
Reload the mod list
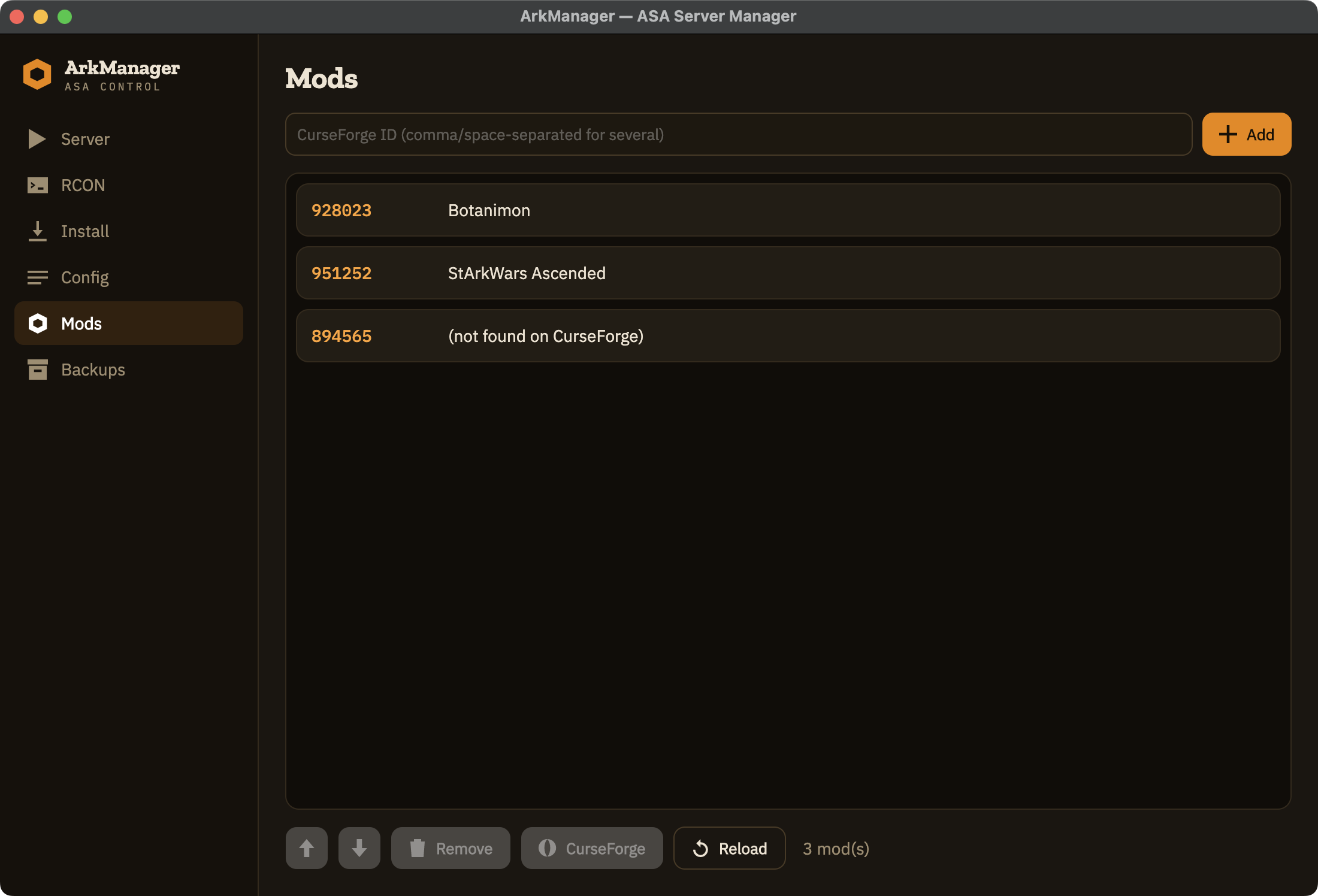pyautogui.click(x=730, y=848)
